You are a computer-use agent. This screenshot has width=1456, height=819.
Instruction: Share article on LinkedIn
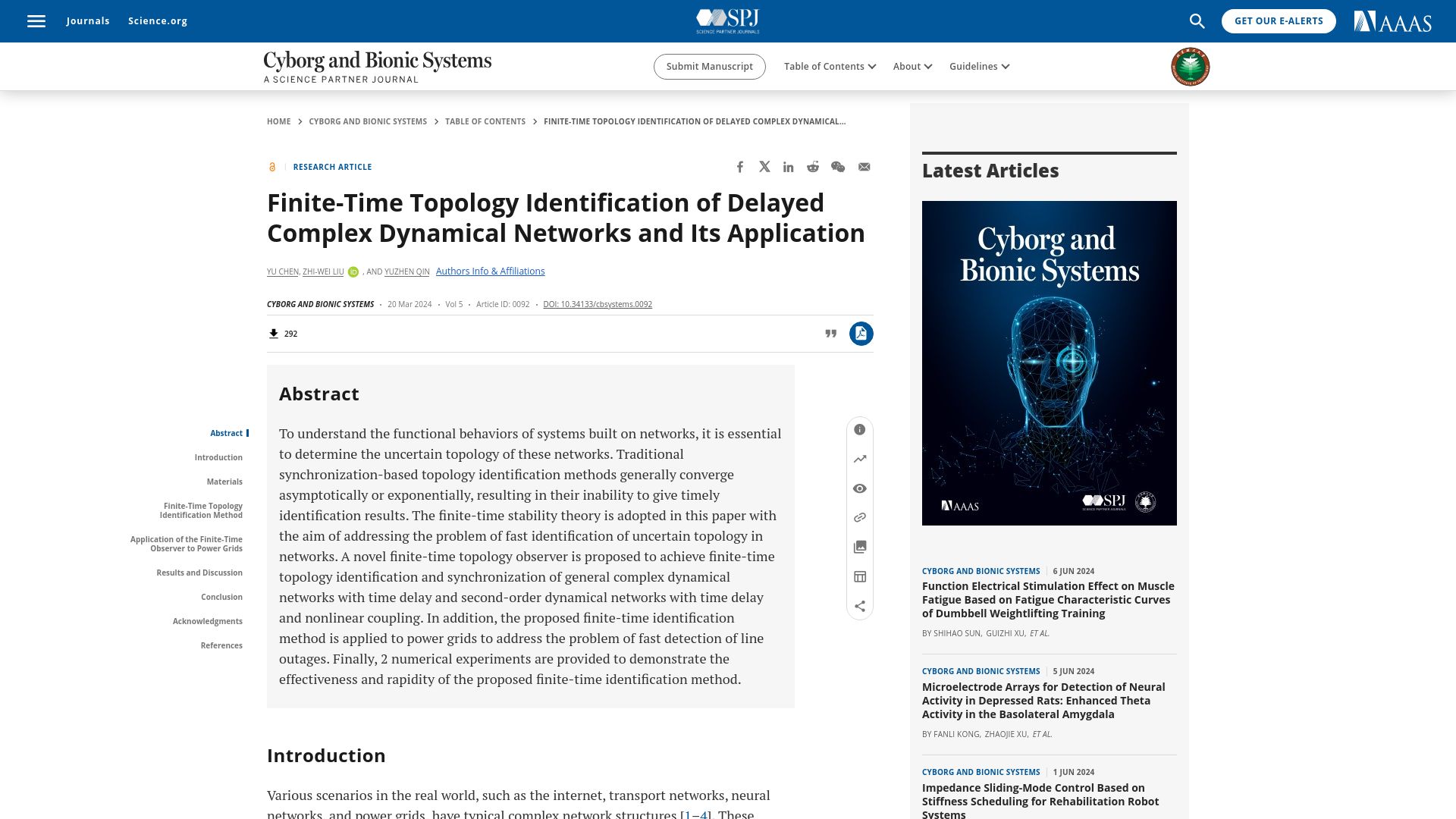(789, 167)
